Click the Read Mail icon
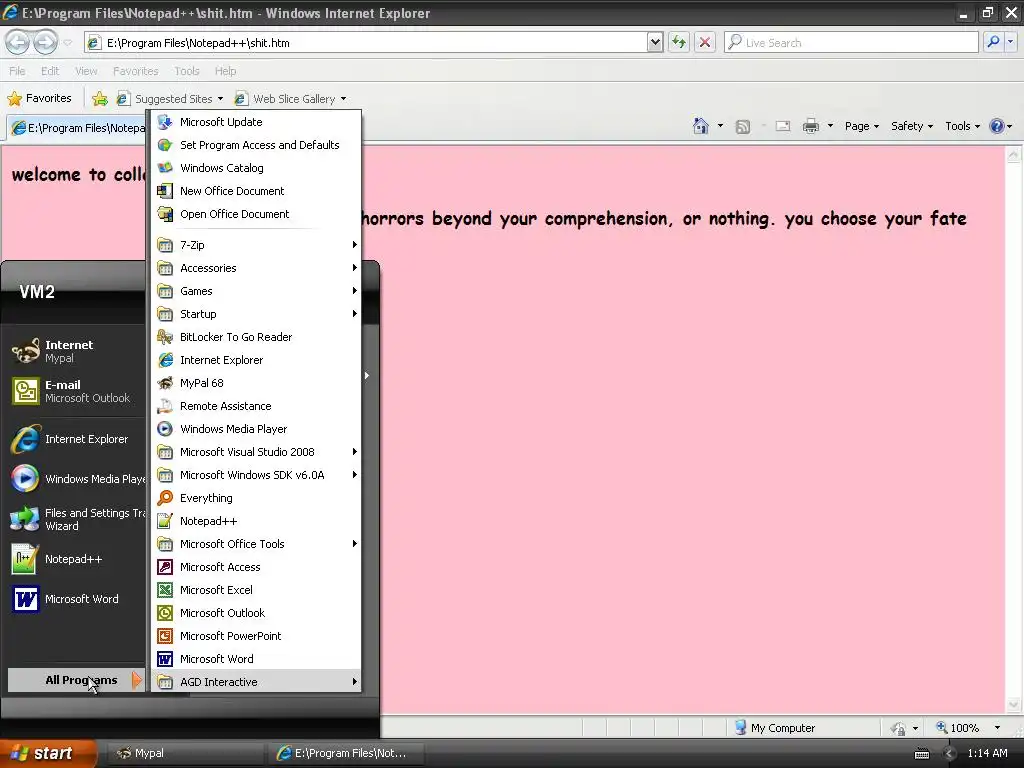The width and height of the screenshot is (1024, 768). [782, 126]
